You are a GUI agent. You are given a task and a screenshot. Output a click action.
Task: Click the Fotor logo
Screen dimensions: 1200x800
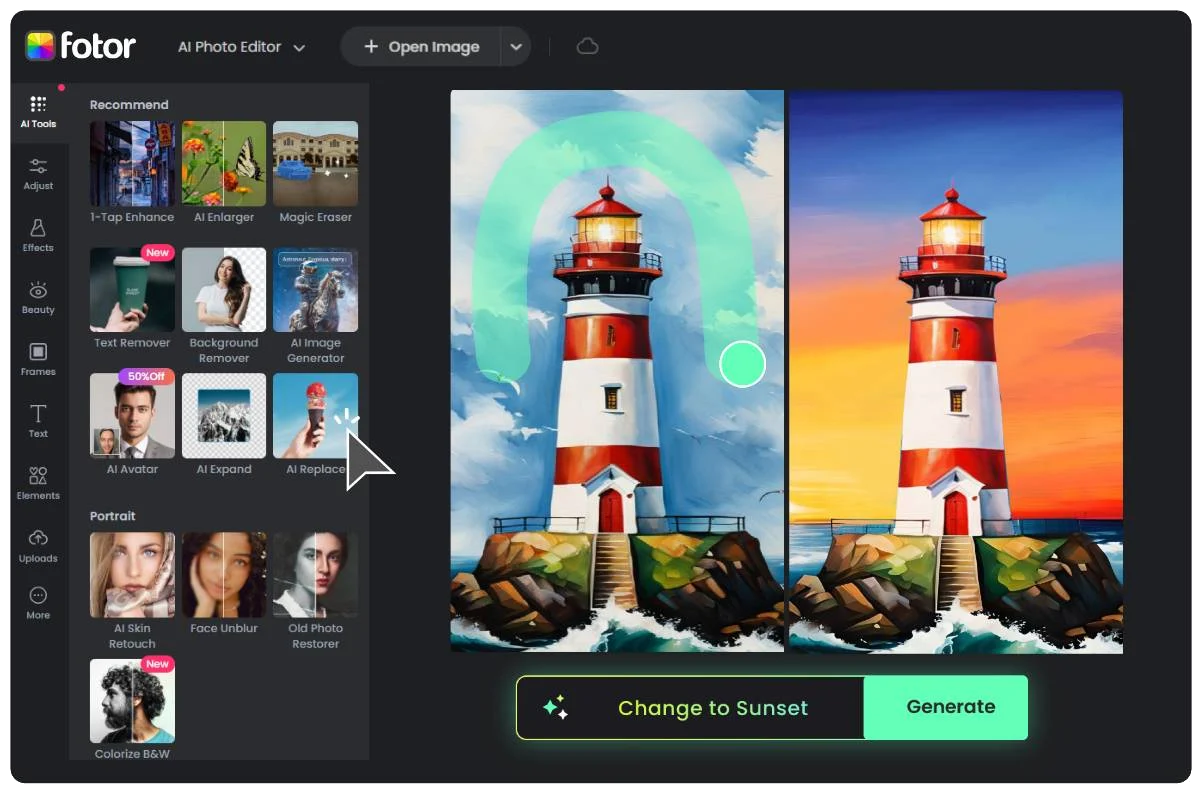coord(81,46)
